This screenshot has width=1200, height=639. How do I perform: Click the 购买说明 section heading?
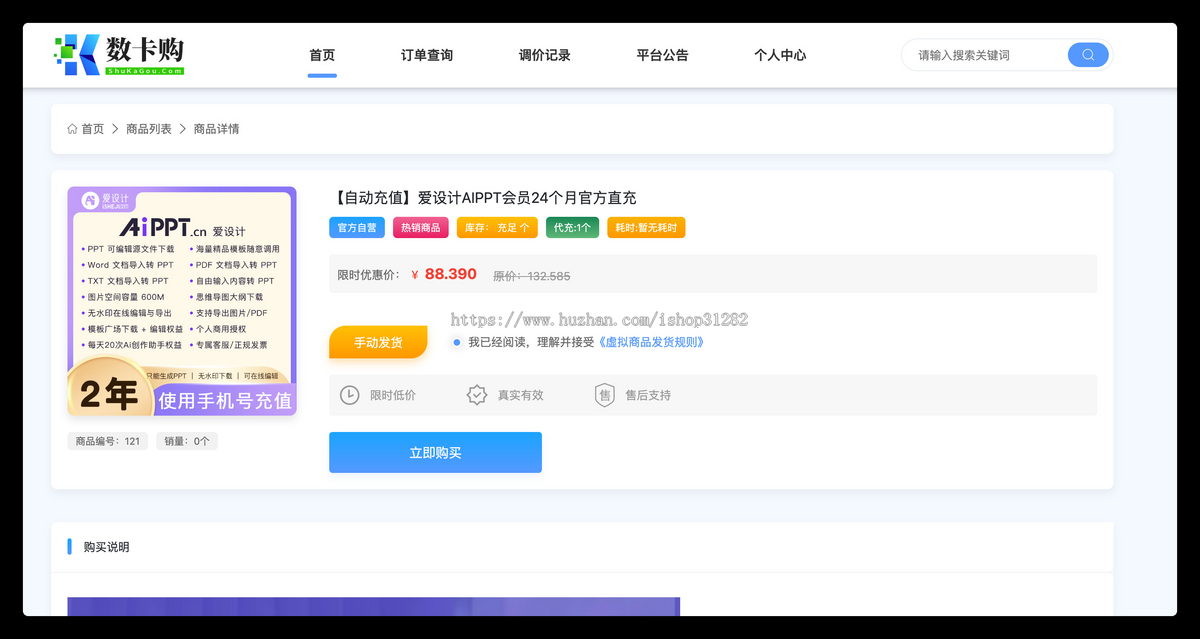[x=106, y=547]
